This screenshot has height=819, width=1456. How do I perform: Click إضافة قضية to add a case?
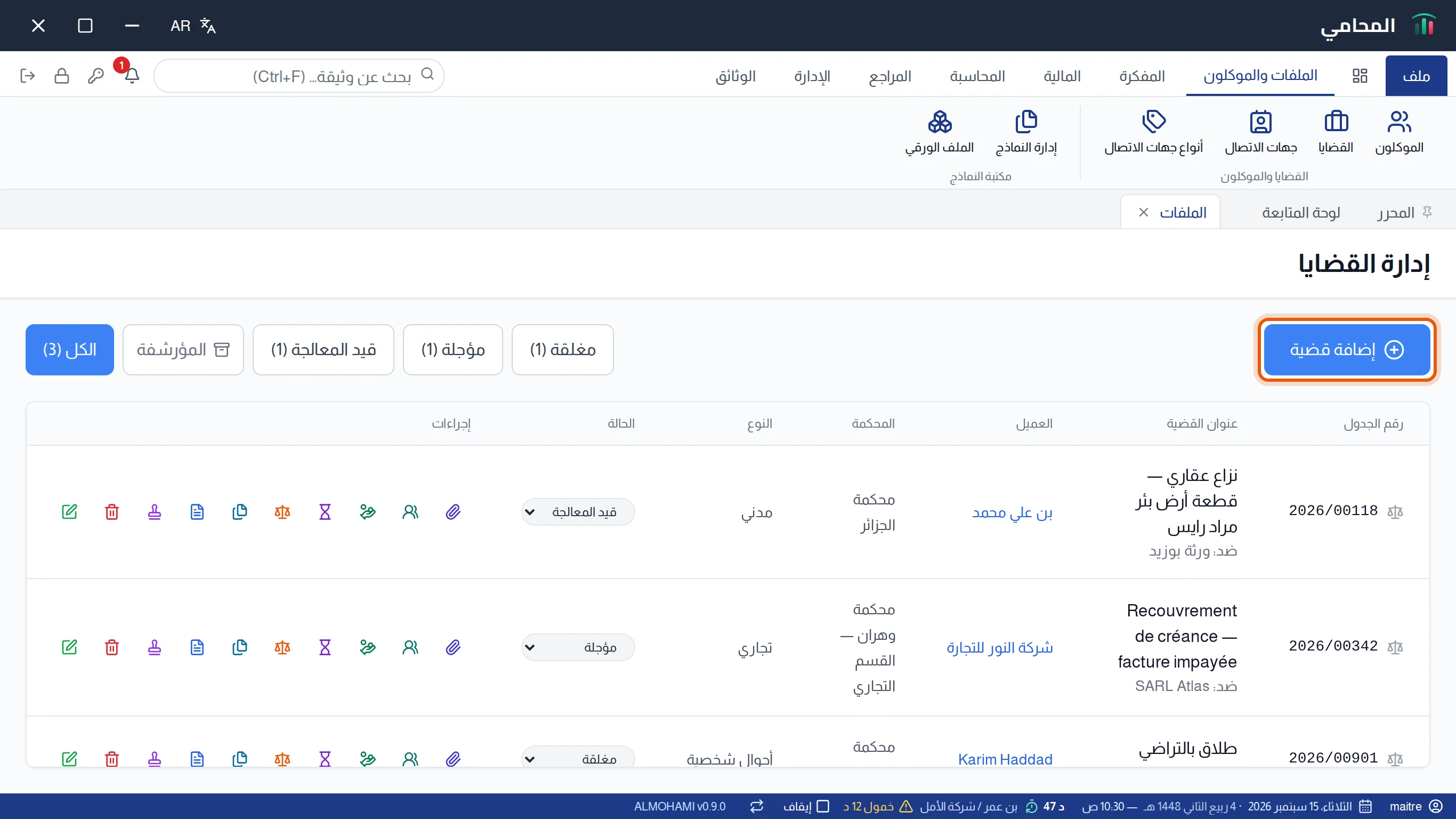(1346, 350)
